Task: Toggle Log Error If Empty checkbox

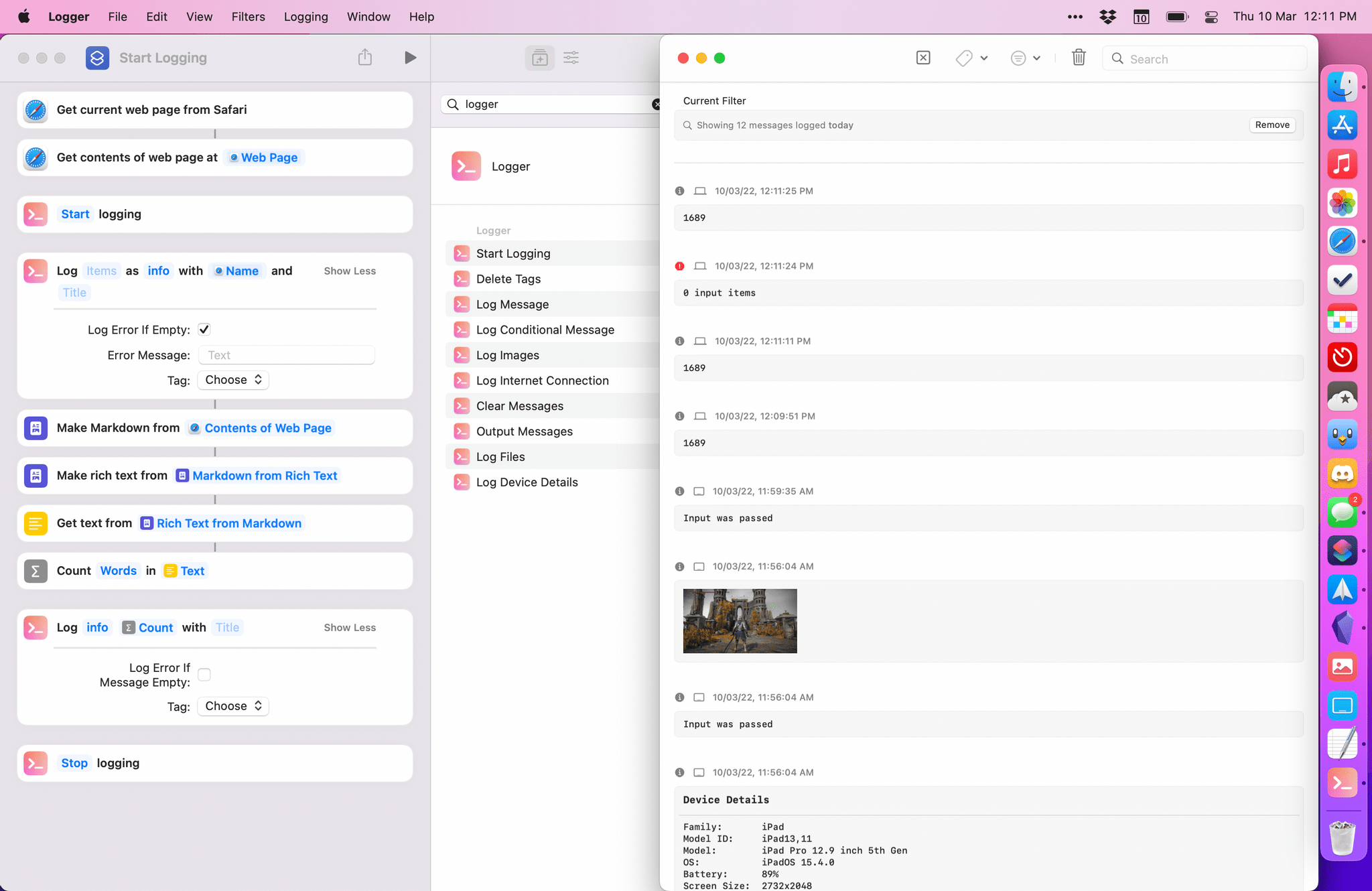Action: (204, 330)
